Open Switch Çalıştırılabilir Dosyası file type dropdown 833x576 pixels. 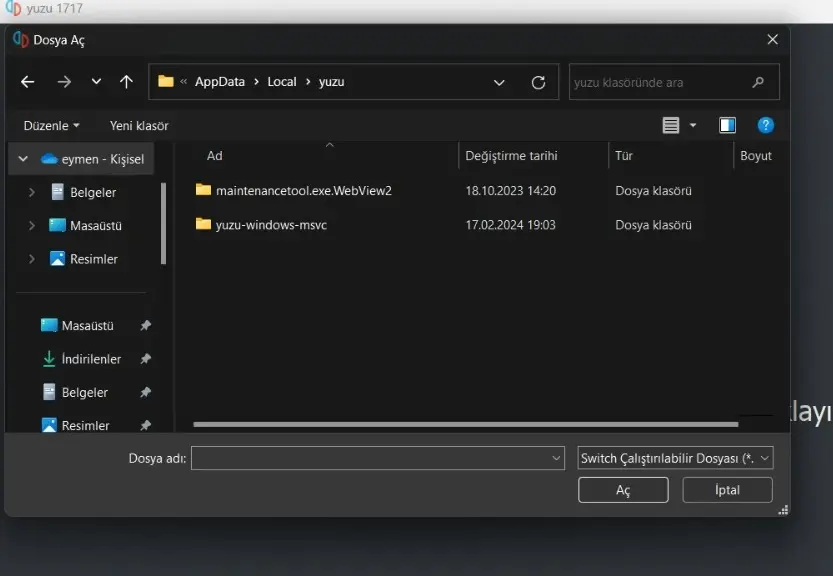675,458
